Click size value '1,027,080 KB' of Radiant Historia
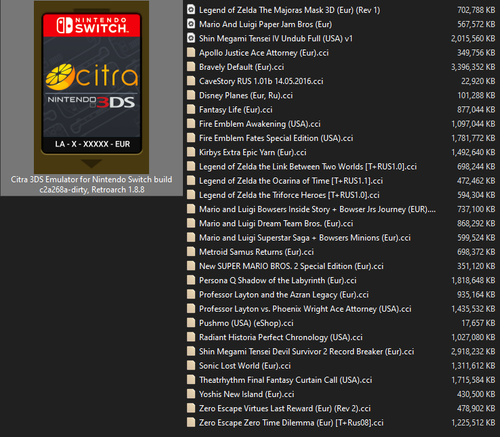This screenshot has width=500, height=437. point(473,337)
